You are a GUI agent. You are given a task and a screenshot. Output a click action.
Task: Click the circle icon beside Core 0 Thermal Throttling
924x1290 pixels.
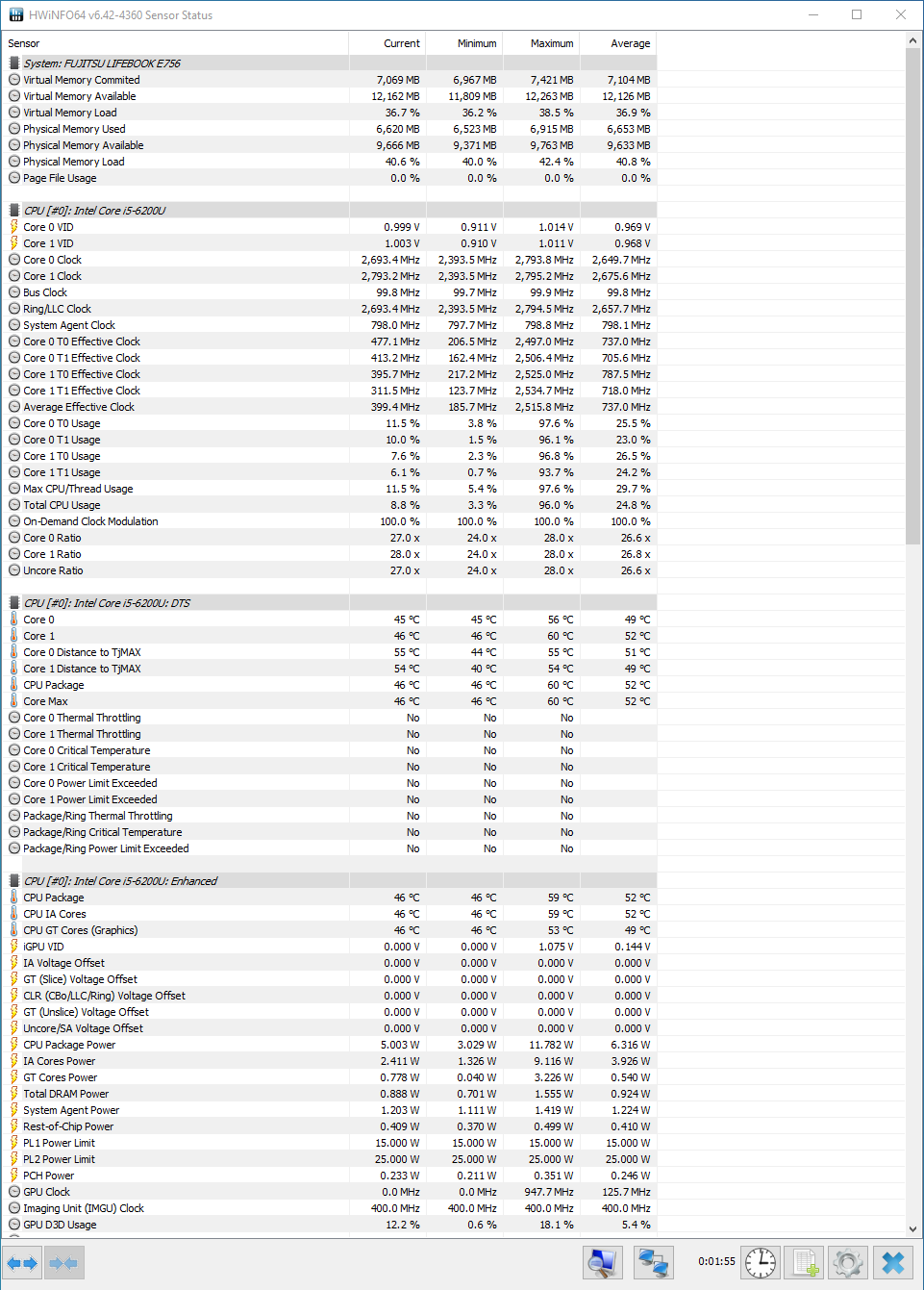[14, 718]
